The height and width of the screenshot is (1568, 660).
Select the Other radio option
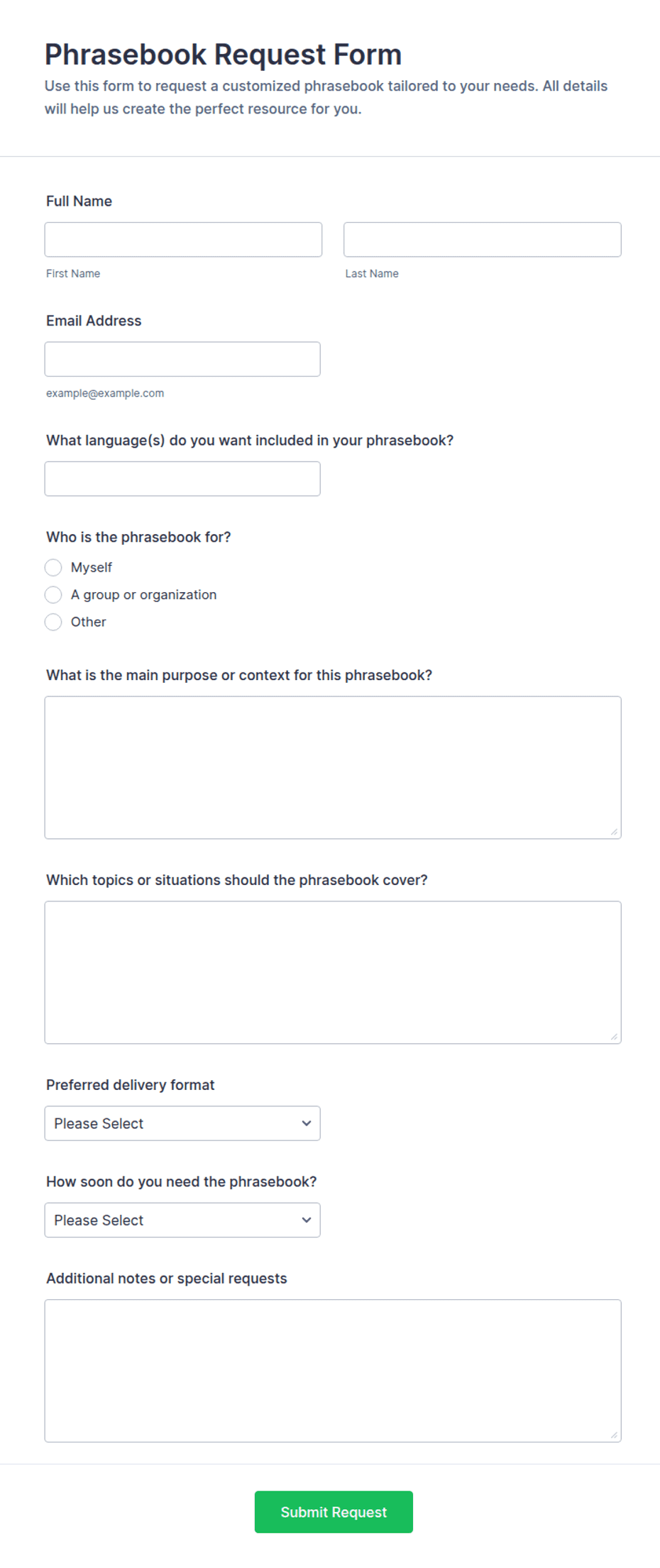click(53, 622)
